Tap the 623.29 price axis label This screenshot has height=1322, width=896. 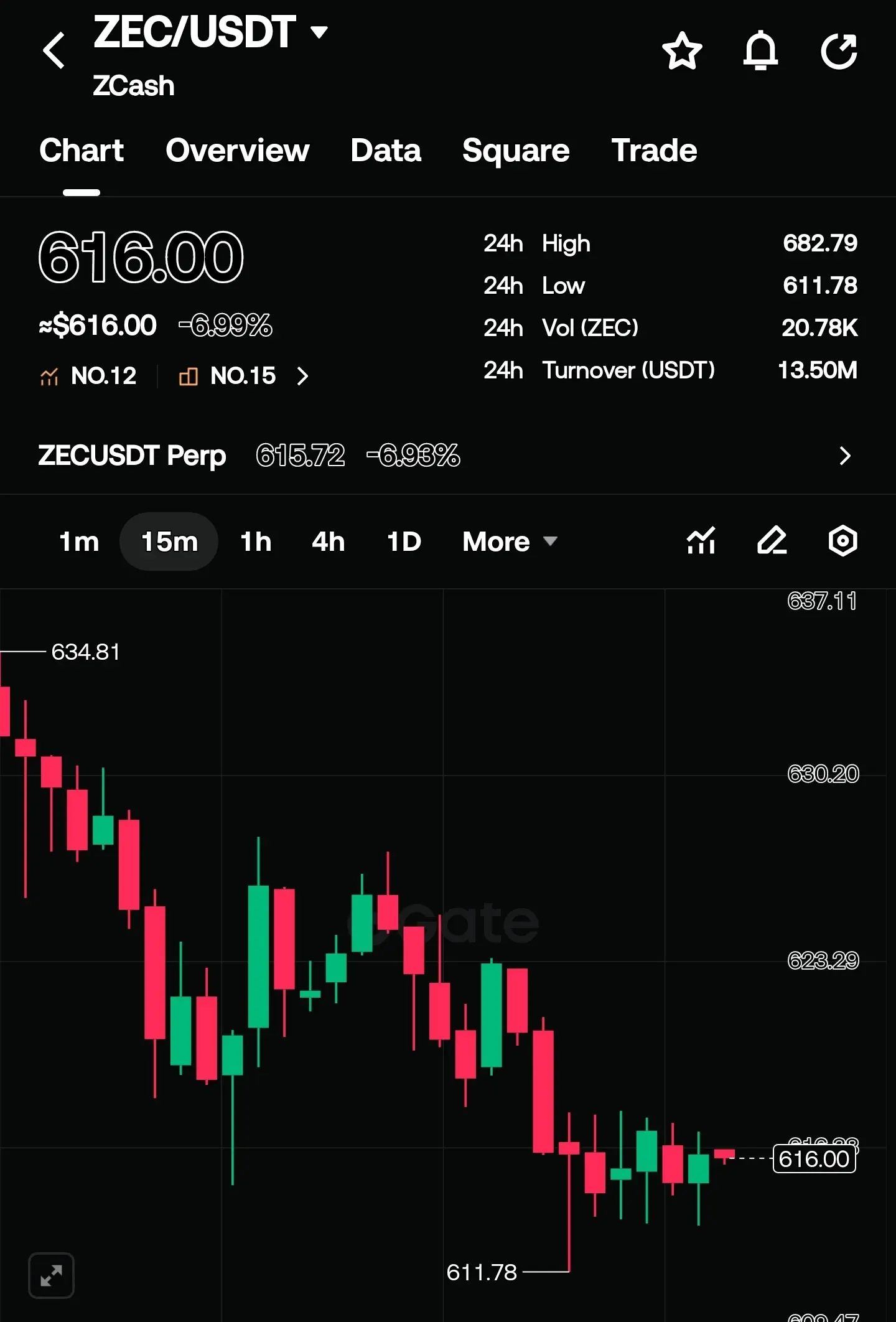(823, 961)
